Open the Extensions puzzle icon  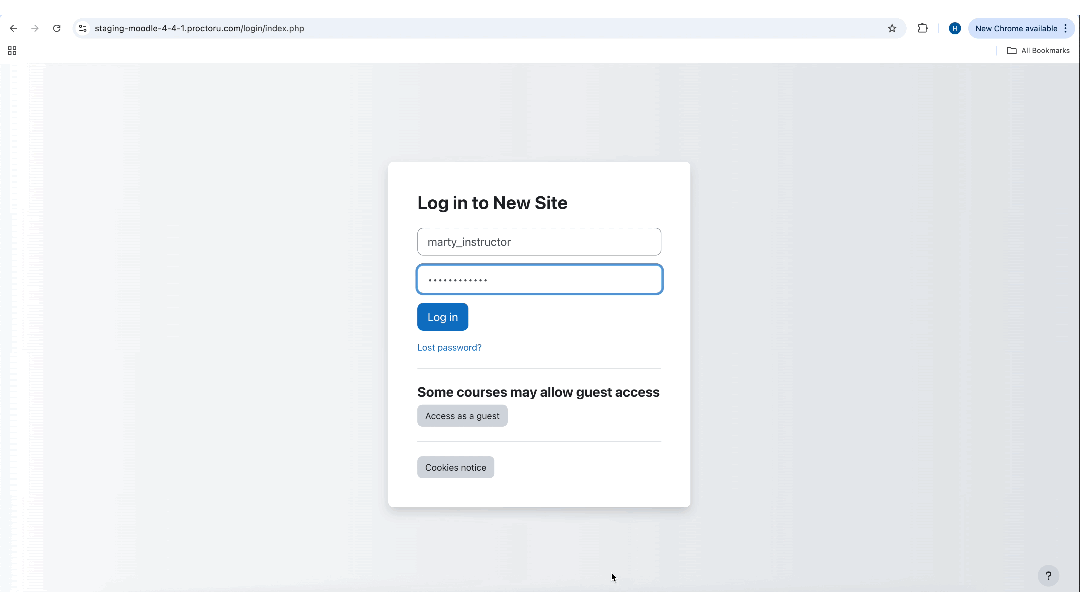pos(922,28)
